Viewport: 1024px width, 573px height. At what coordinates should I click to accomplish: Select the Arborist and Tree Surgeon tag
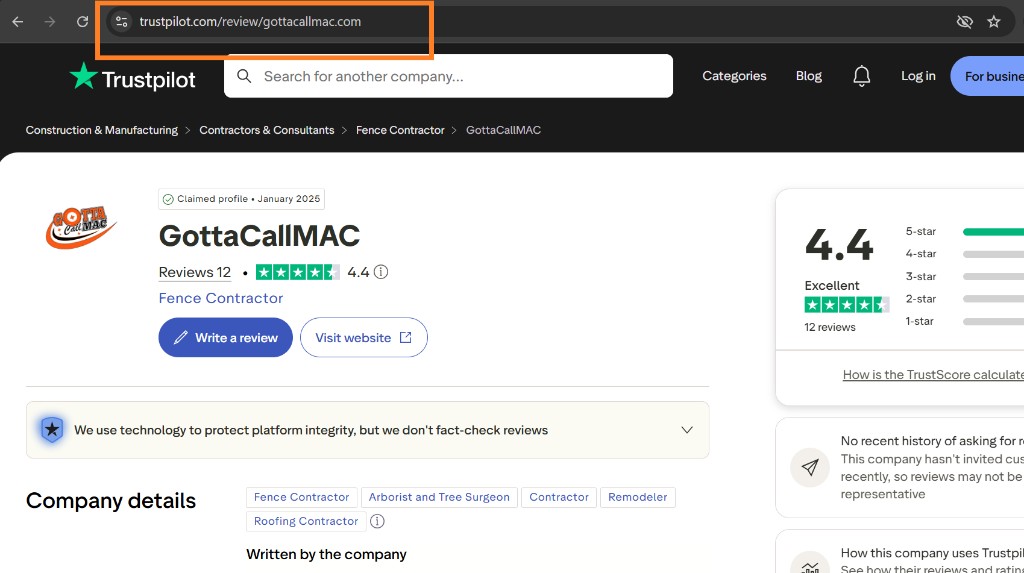(x=439, y=497)
